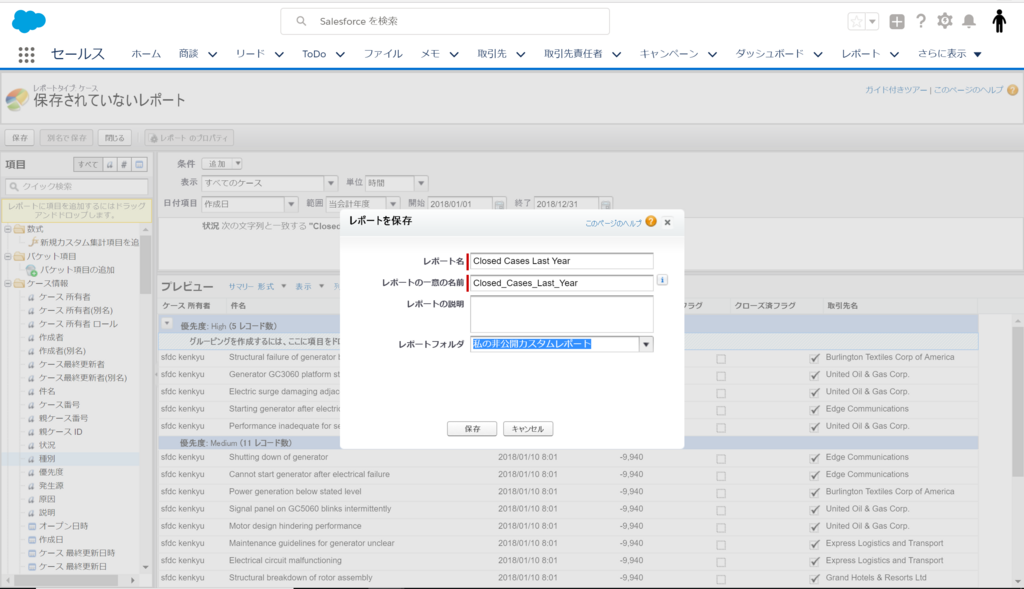Filter fields by date type icon
Viewport: 1024px width, 589px height.
139,165
